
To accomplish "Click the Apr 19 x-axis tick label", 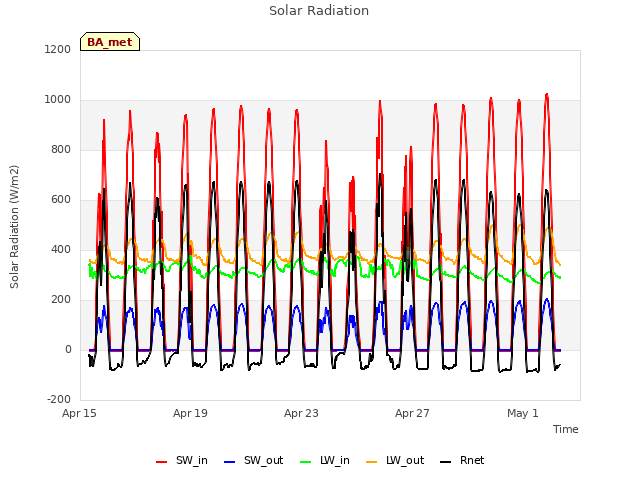I will (x=190, y=413).
